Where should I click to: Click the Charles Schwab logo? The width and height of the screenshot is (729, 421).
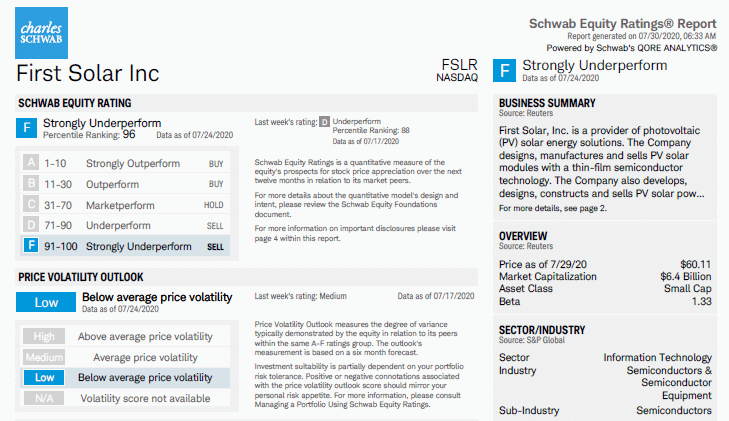(x=41, y=33)
